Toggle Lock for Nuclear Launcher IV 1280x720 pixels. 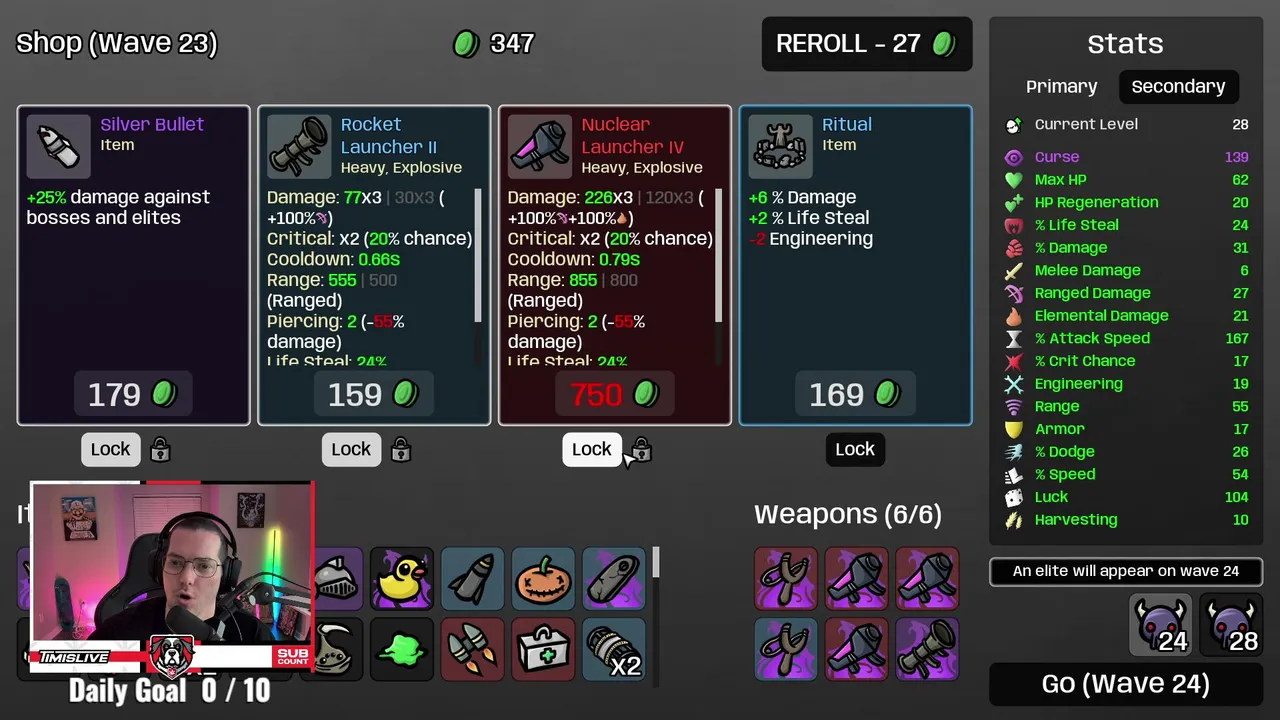pos(591,449)
